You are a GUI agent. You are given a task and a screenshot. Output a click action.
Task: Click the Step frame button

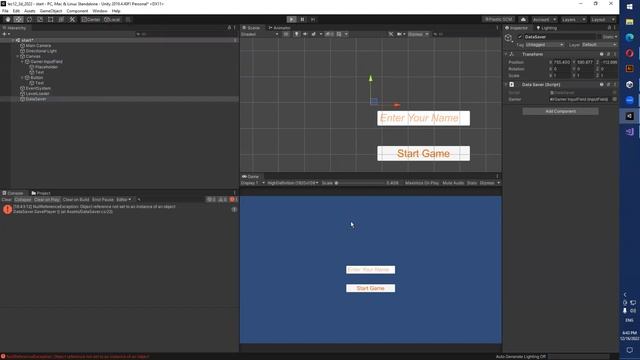(x=313, y=20)
